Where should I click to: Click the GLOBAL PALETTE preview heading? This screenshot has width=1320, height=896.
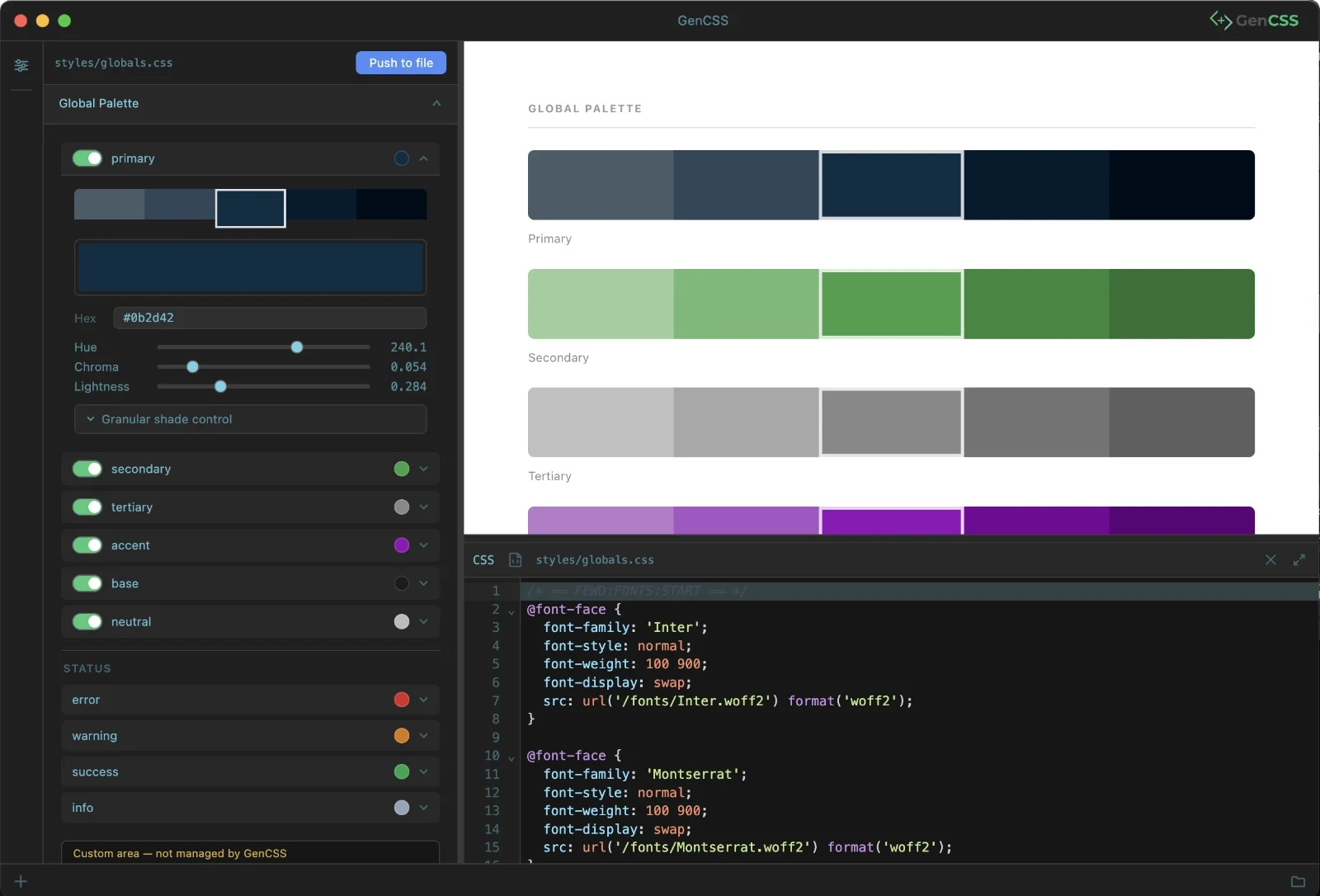pos(585,108)
